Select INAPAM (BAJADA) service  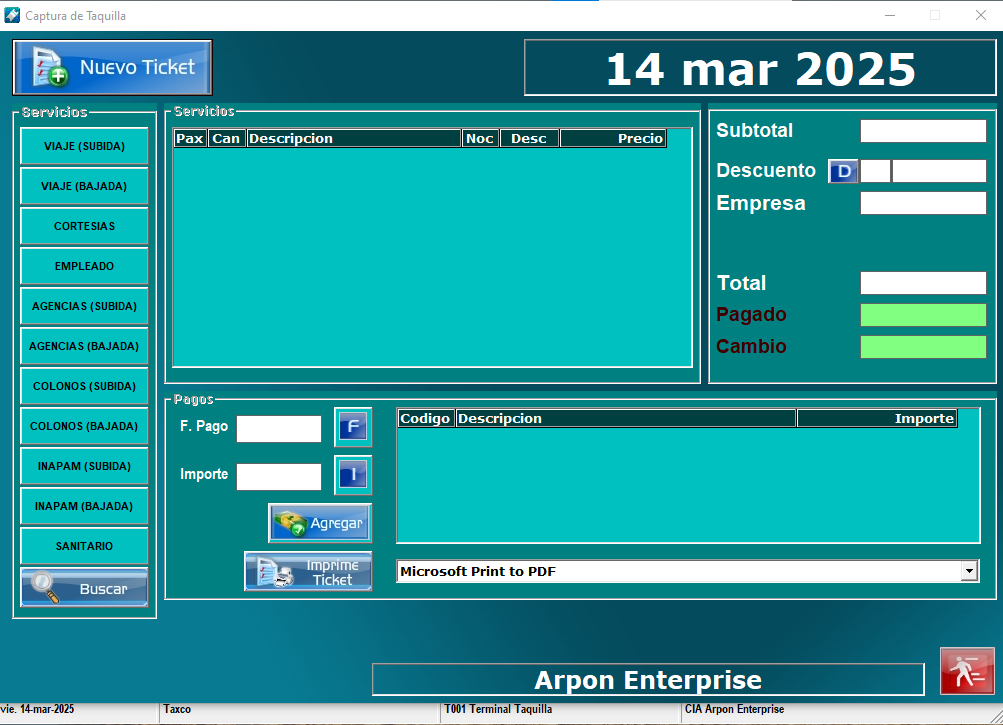click(x=84, y=506)
